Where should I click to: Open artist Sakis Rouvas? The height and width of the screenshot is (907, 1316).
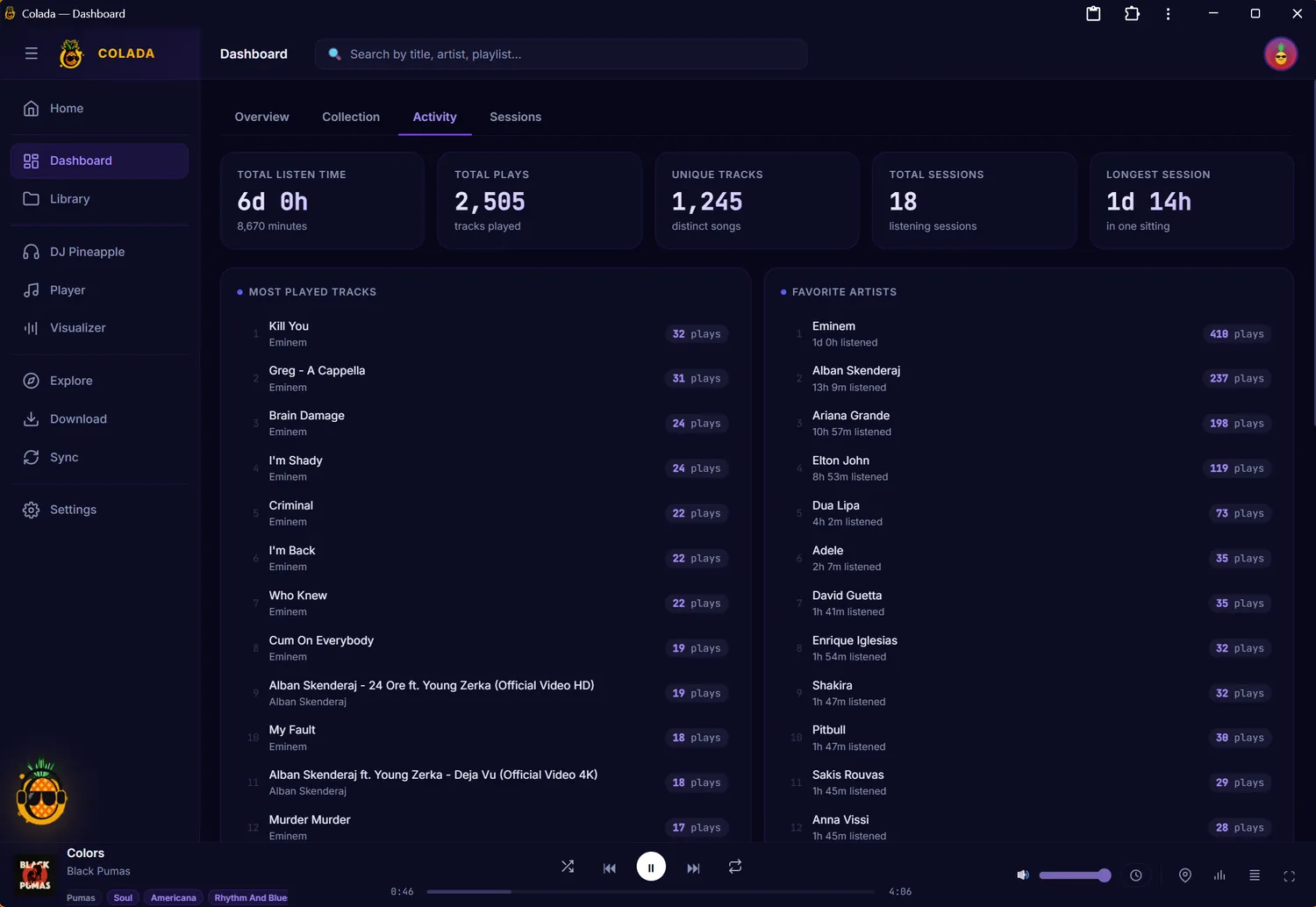click(1028, 782)
